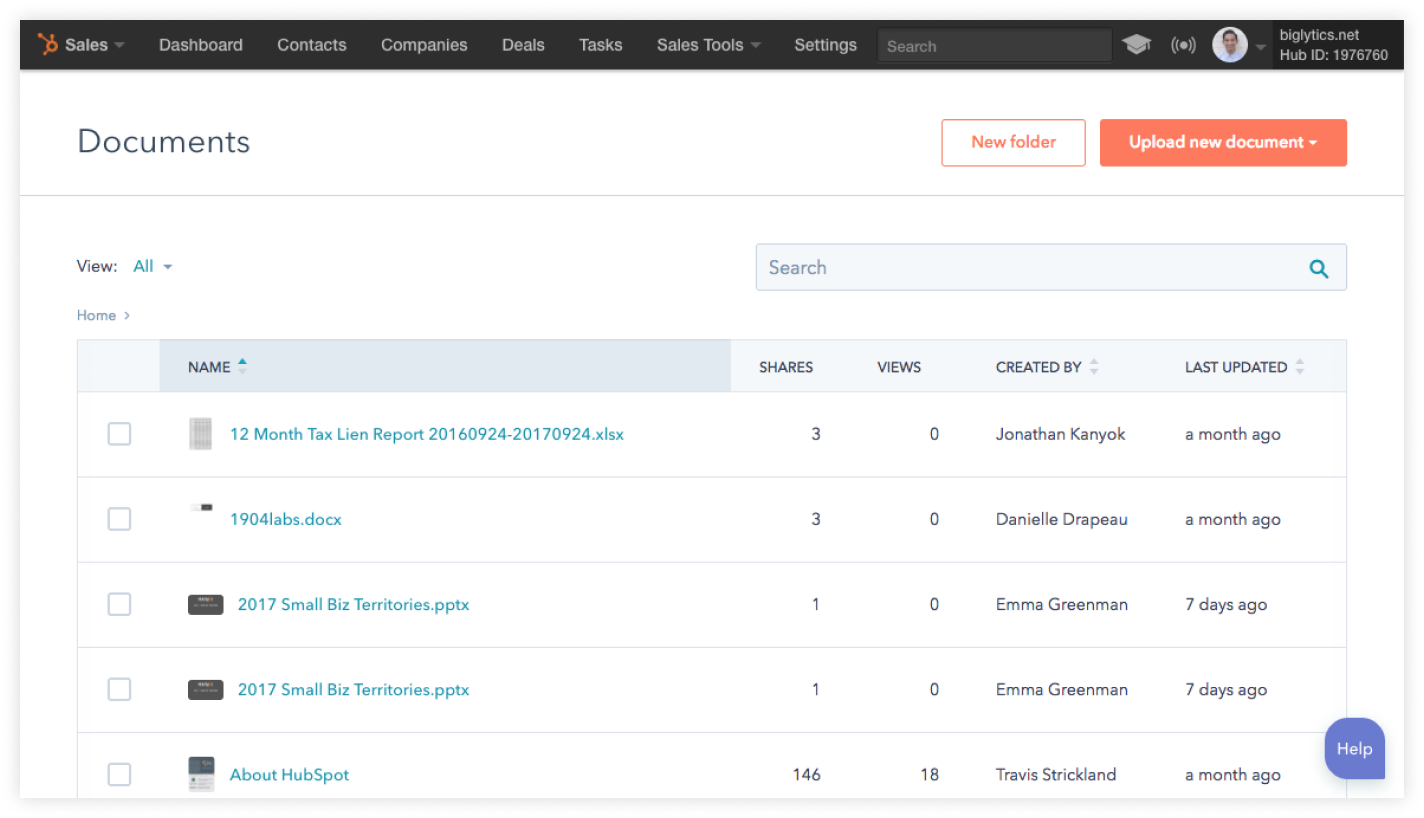Click the New folder button
The height and width of the screenshot is (818, 1424).
[1012, 143]
